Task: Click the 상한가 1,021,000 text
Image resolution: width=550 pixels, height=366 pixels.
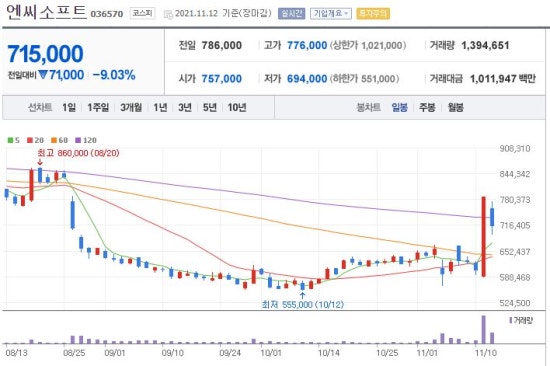Action: (368, 45)
